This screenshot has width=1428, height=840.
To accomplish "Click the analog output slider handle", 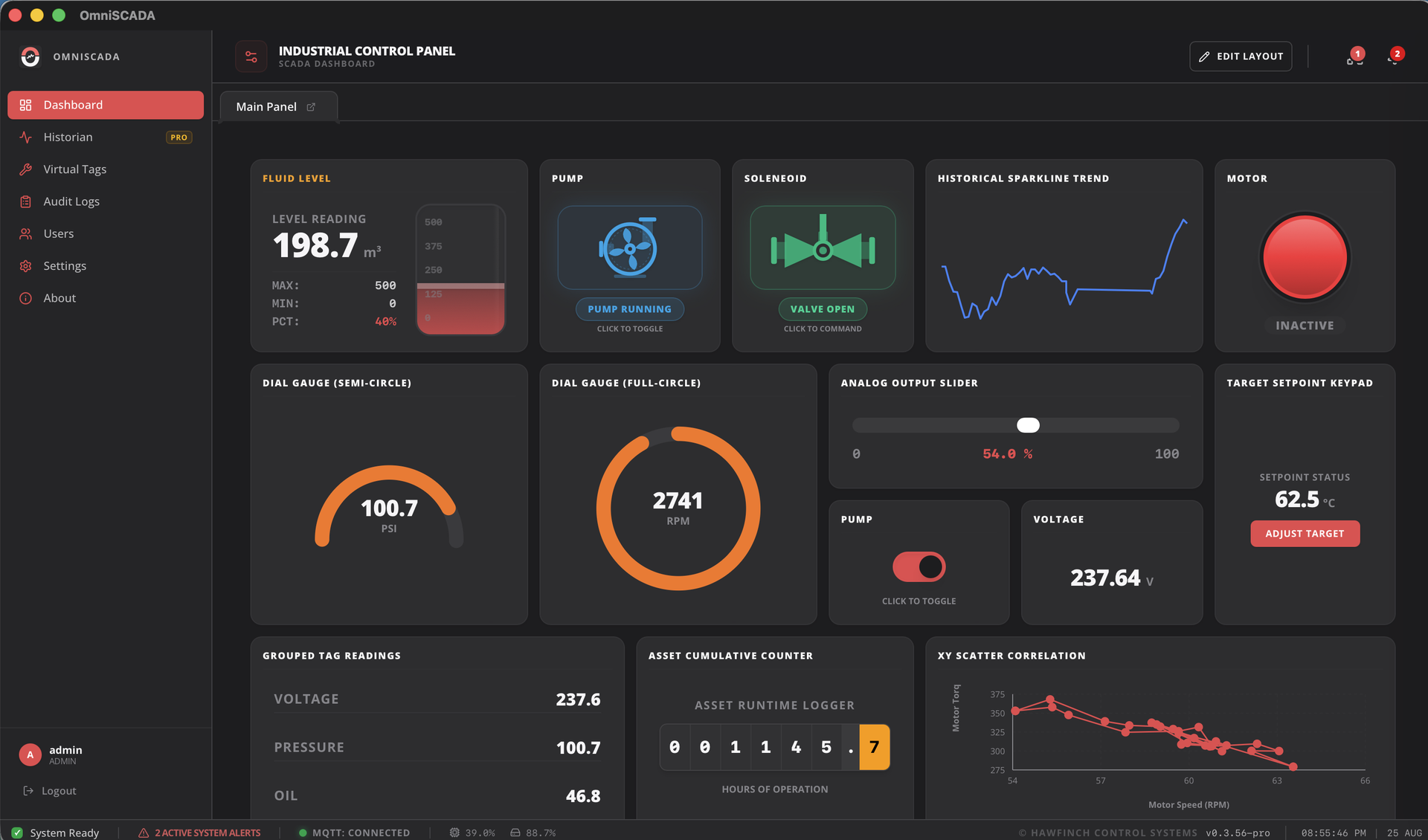I will pyautogui.click(x=1028, y=425).
